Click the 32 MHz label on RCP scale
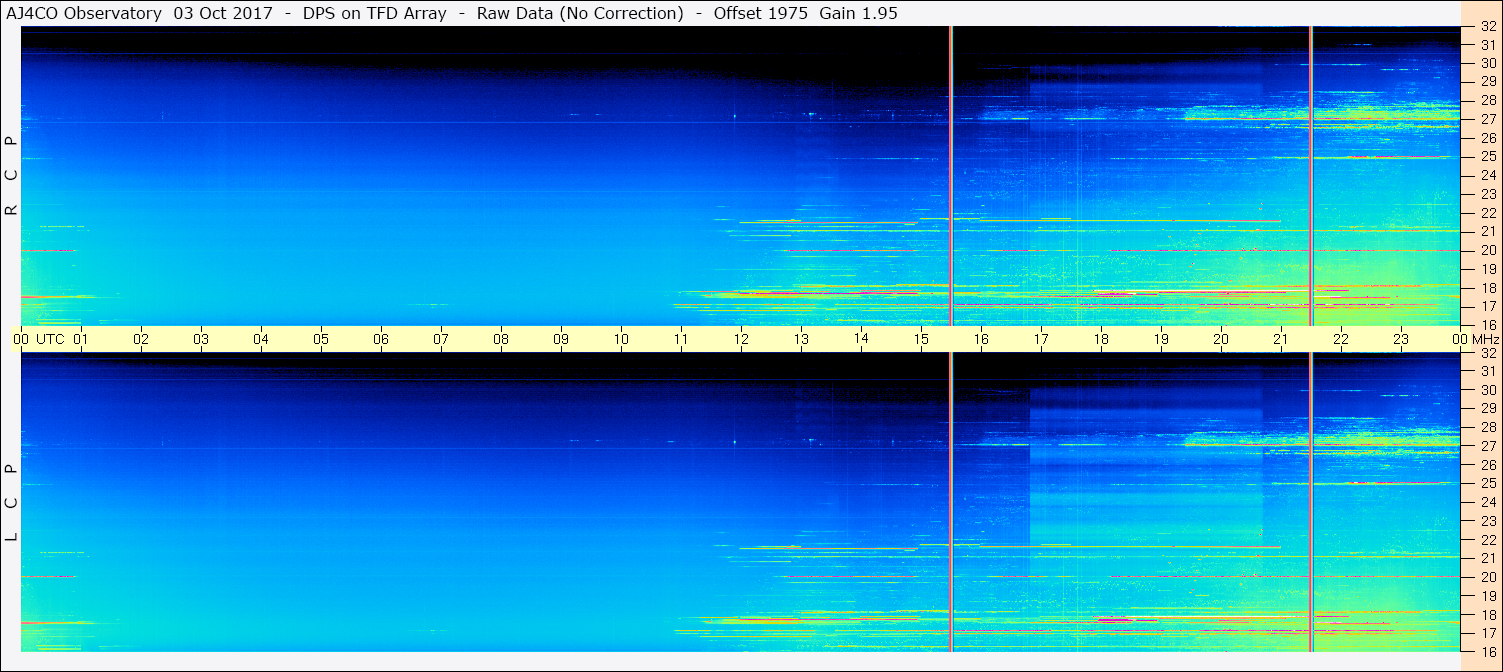1503x672 pixels. [1487, 27]
